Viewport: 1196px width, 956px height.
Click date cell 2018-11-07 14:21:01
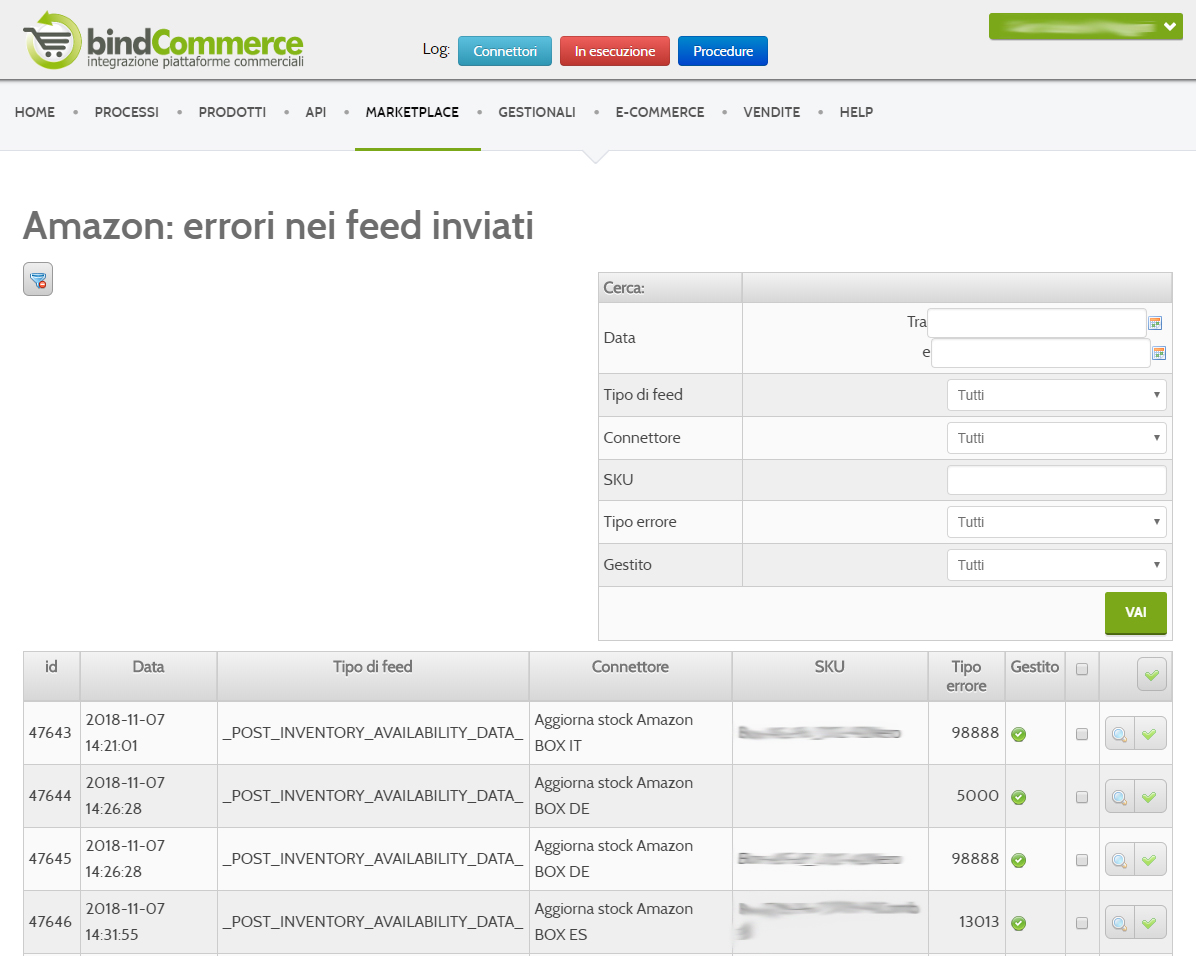point(148,733)
